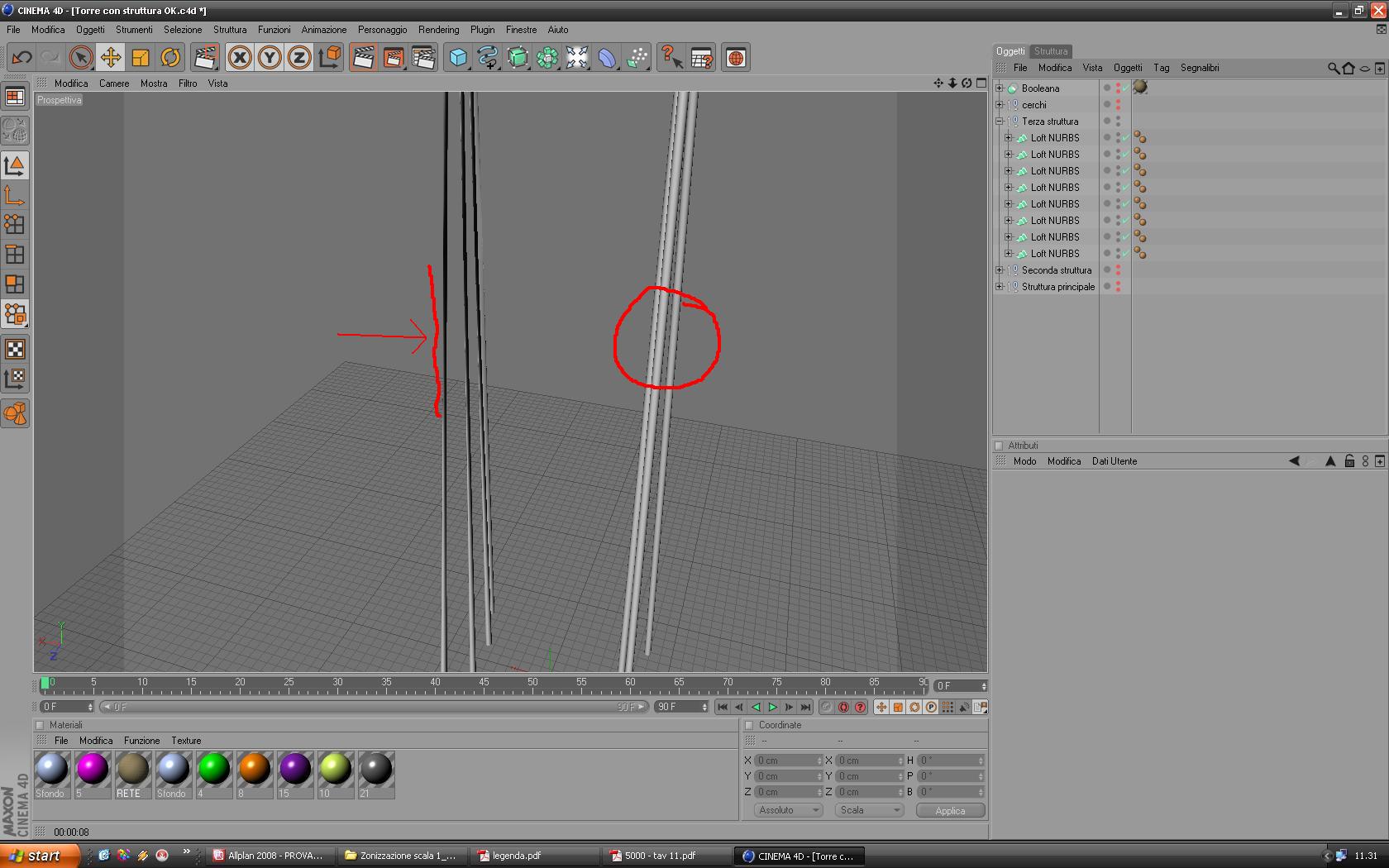Open the Animazione menu

pos(324,30)
